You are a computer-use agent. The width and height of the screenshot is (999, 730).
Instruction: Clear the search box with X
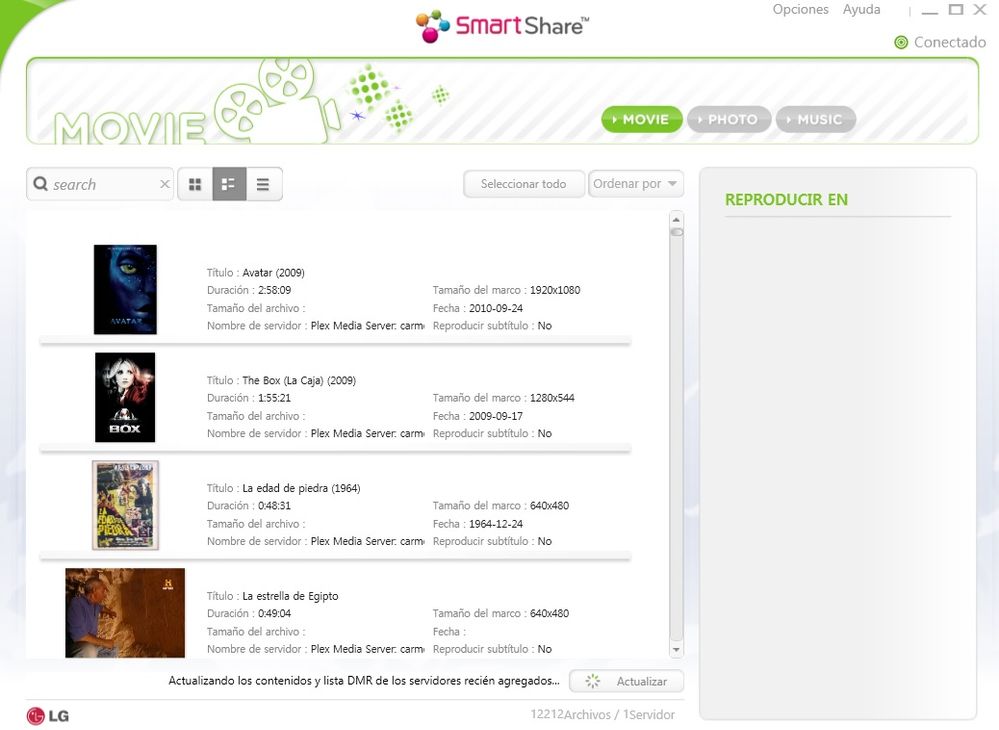pos(164,184)
